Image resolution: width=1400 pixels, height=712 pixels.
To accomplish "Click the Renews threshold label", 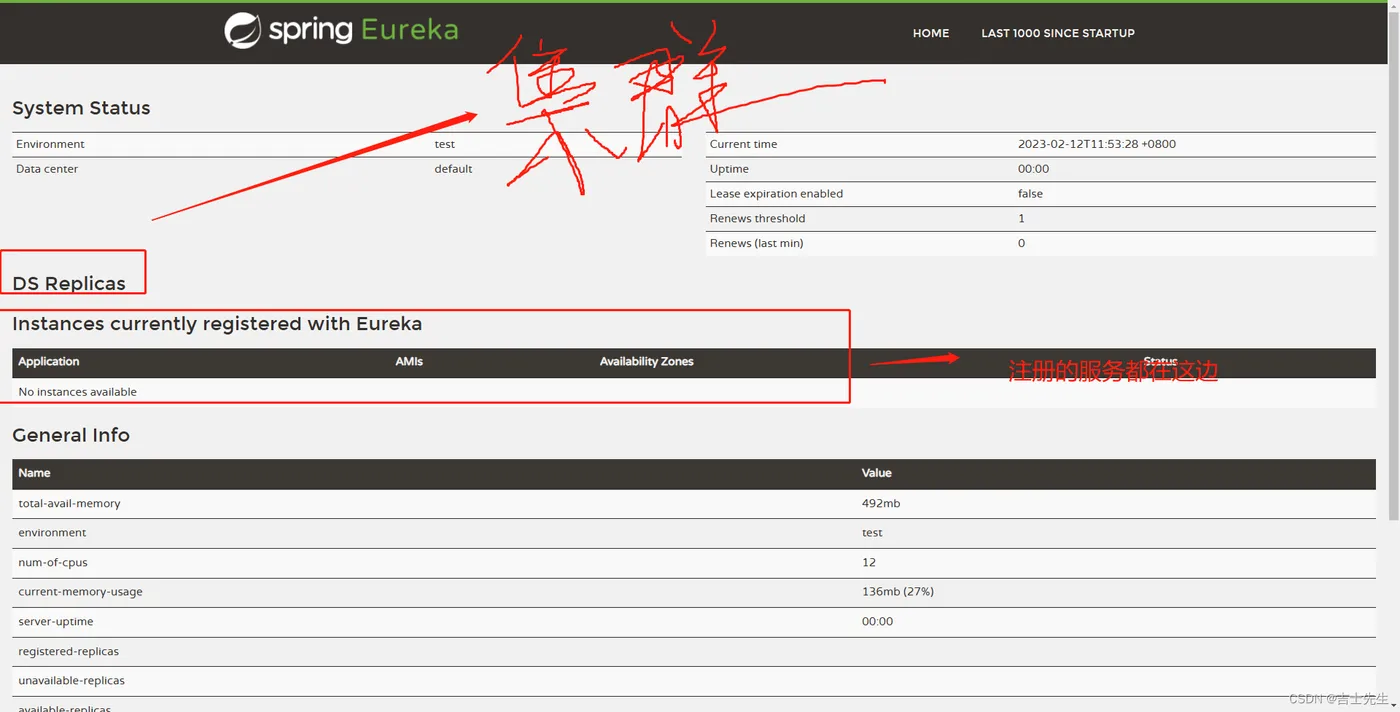I will pos(757,218).
